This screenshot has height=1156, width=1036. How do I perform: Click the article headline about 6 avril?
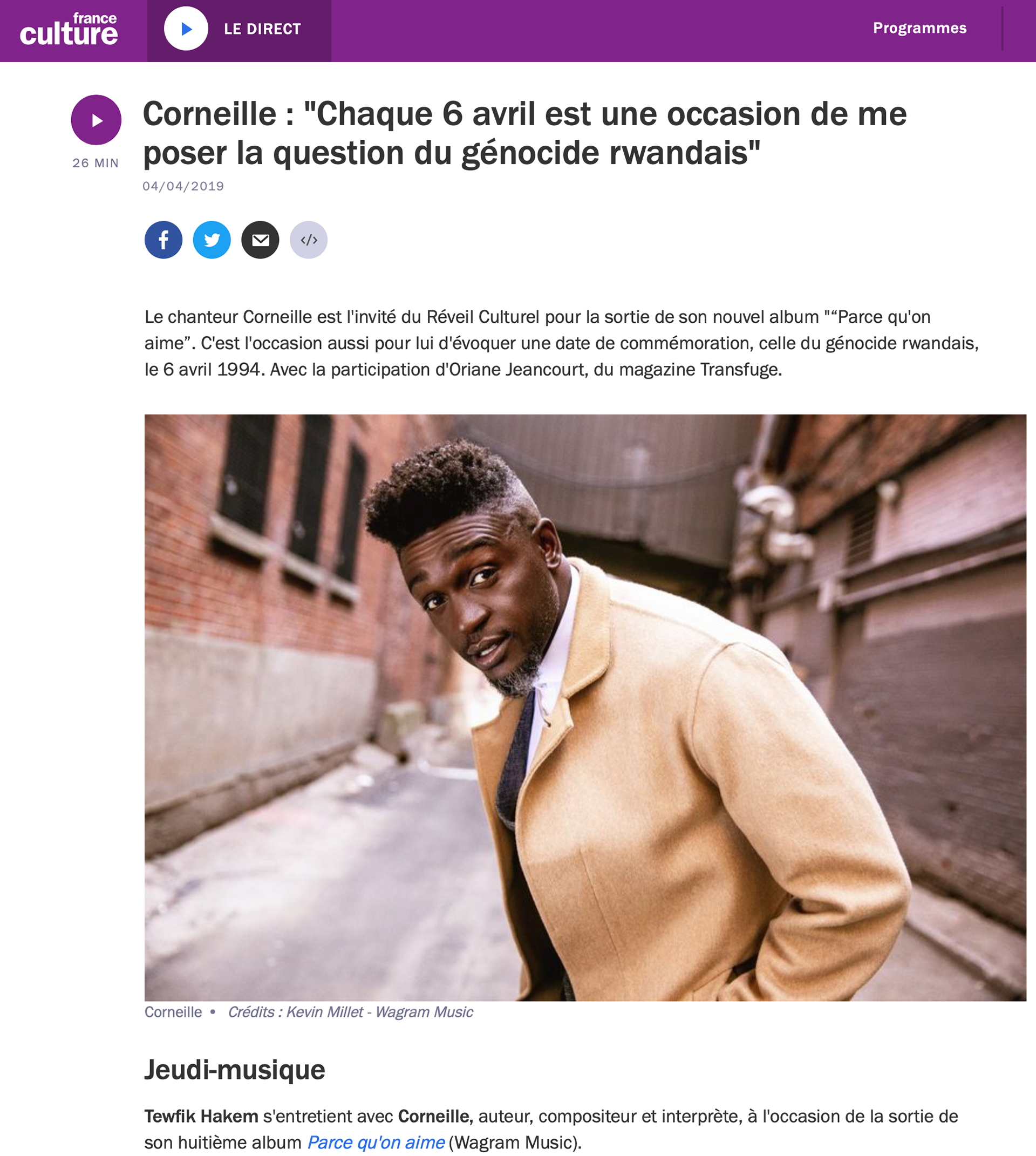tap(524, 133)
